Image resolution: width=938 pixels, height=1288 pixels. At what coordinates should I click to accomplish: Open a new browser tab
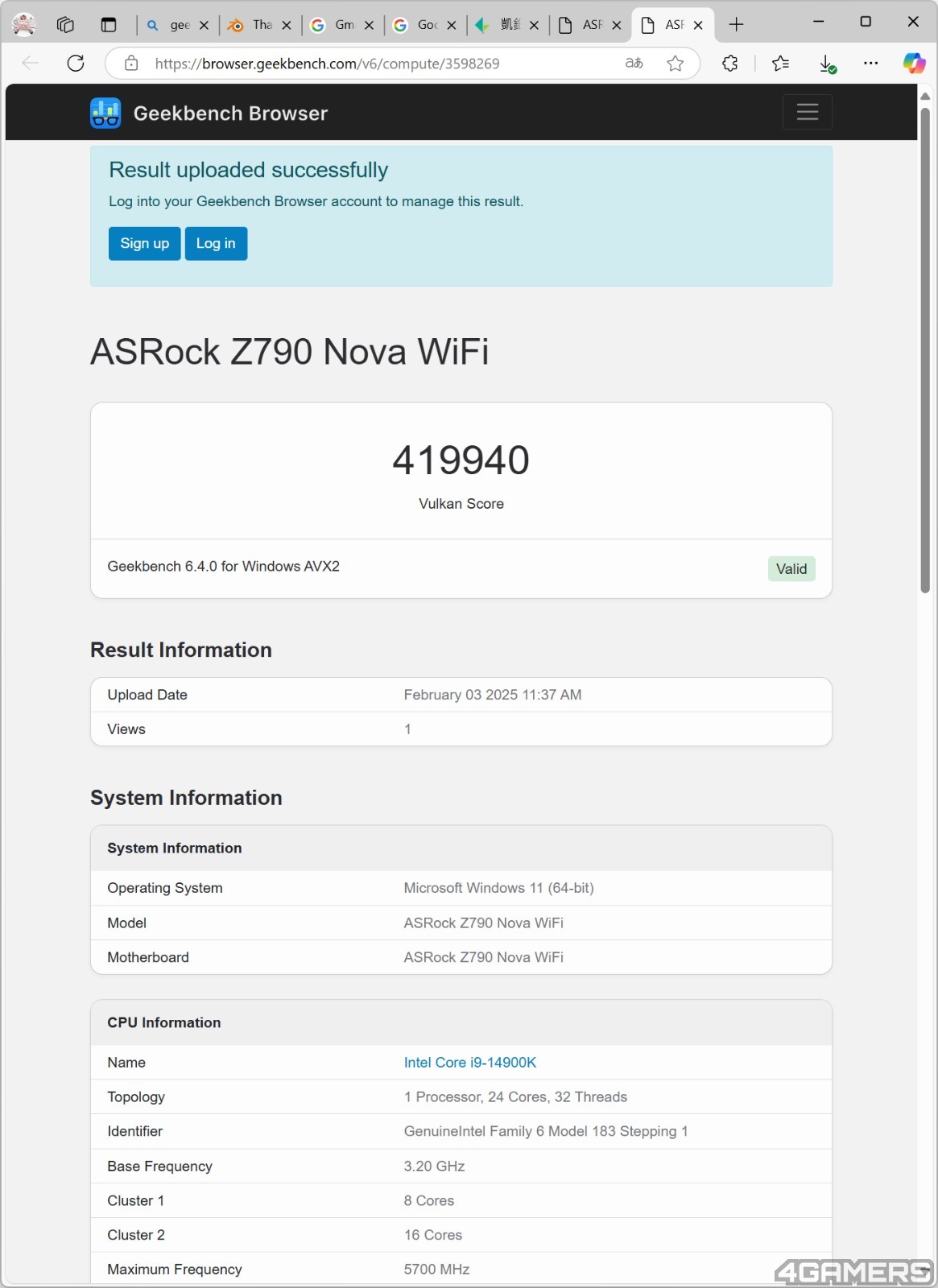tap(736, 25)
